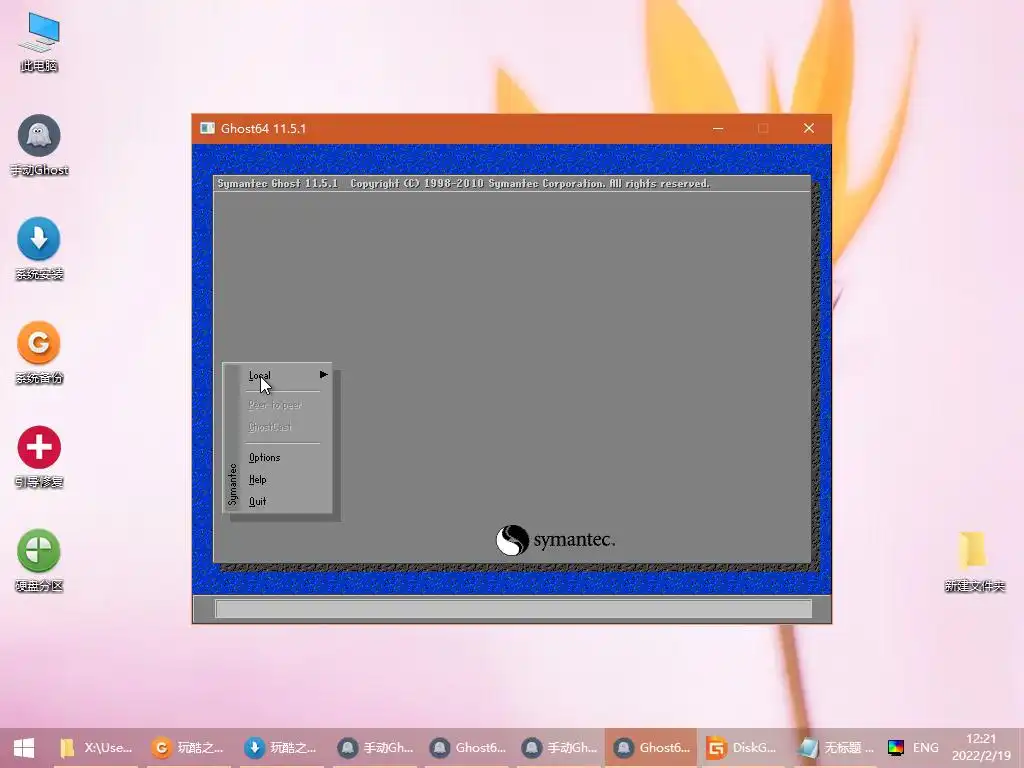This screenshot has width=1024, height=768.
Task: Open Help in the Ghost menu
Action: (x=257, y=479)
